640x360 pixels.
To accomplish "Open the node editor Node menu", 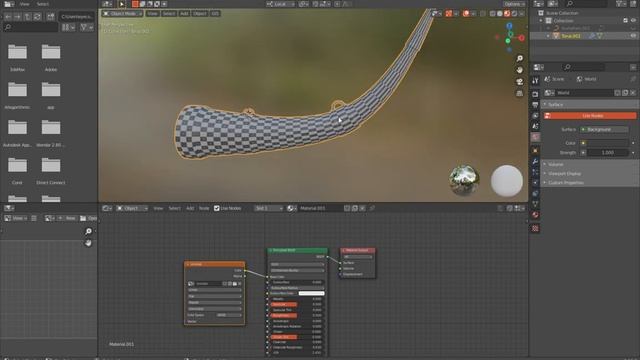I will coord(204,208).
